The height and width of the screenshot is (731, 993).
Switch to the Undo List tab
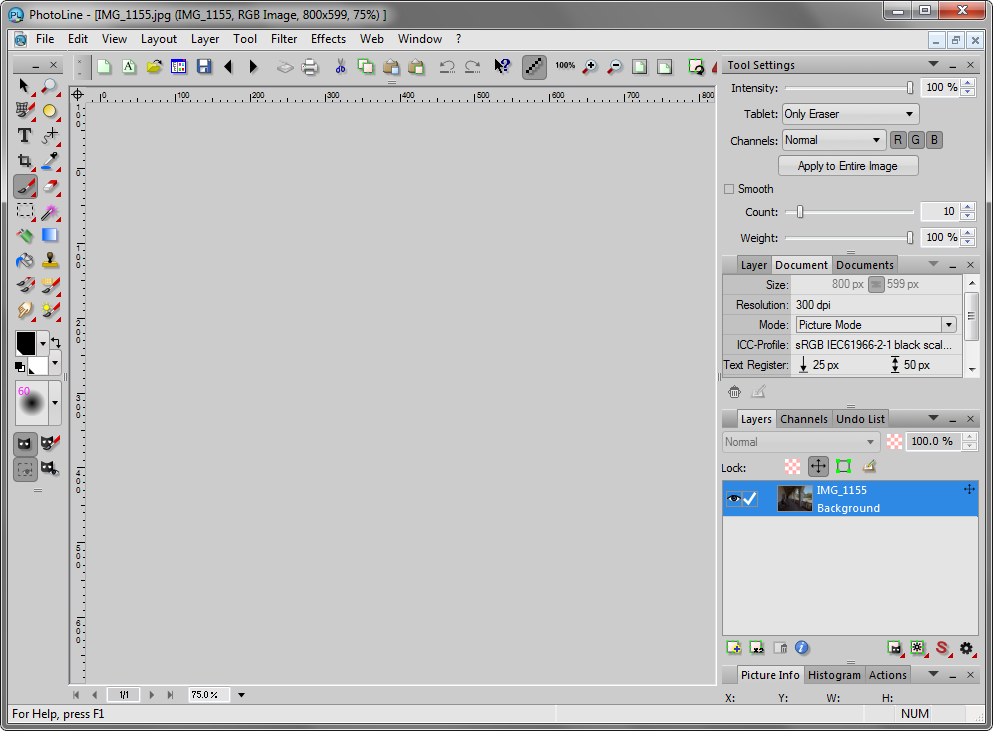click(860, 419)
